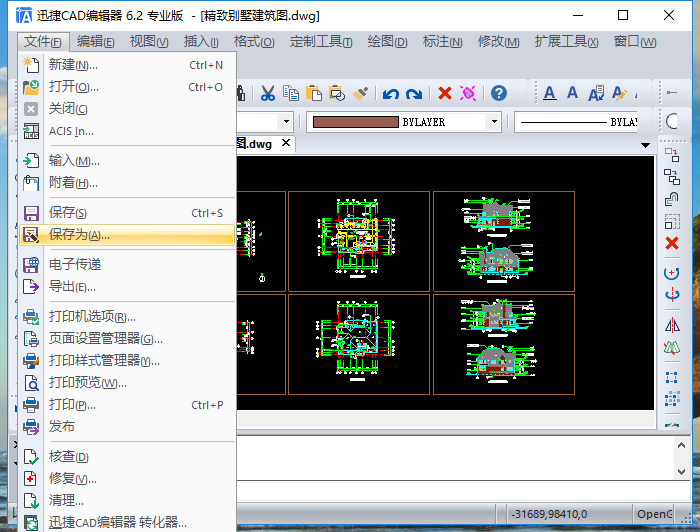
Task: Click the Array grid icon in right toolbar
Action: tap(672, 399)
